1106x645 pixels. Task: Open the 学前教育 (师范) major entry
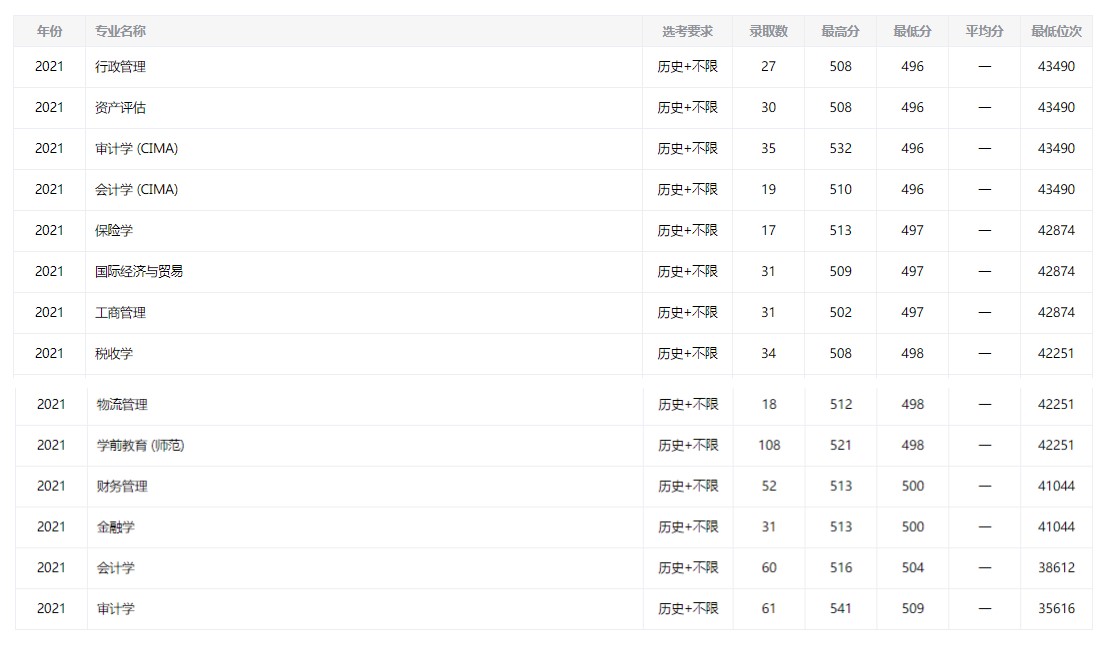(140, 446)
